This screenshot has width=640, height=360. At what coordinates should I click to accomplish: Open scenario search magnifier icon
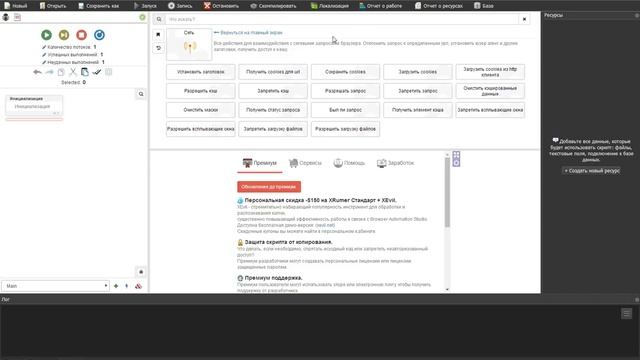coord(141,94)
